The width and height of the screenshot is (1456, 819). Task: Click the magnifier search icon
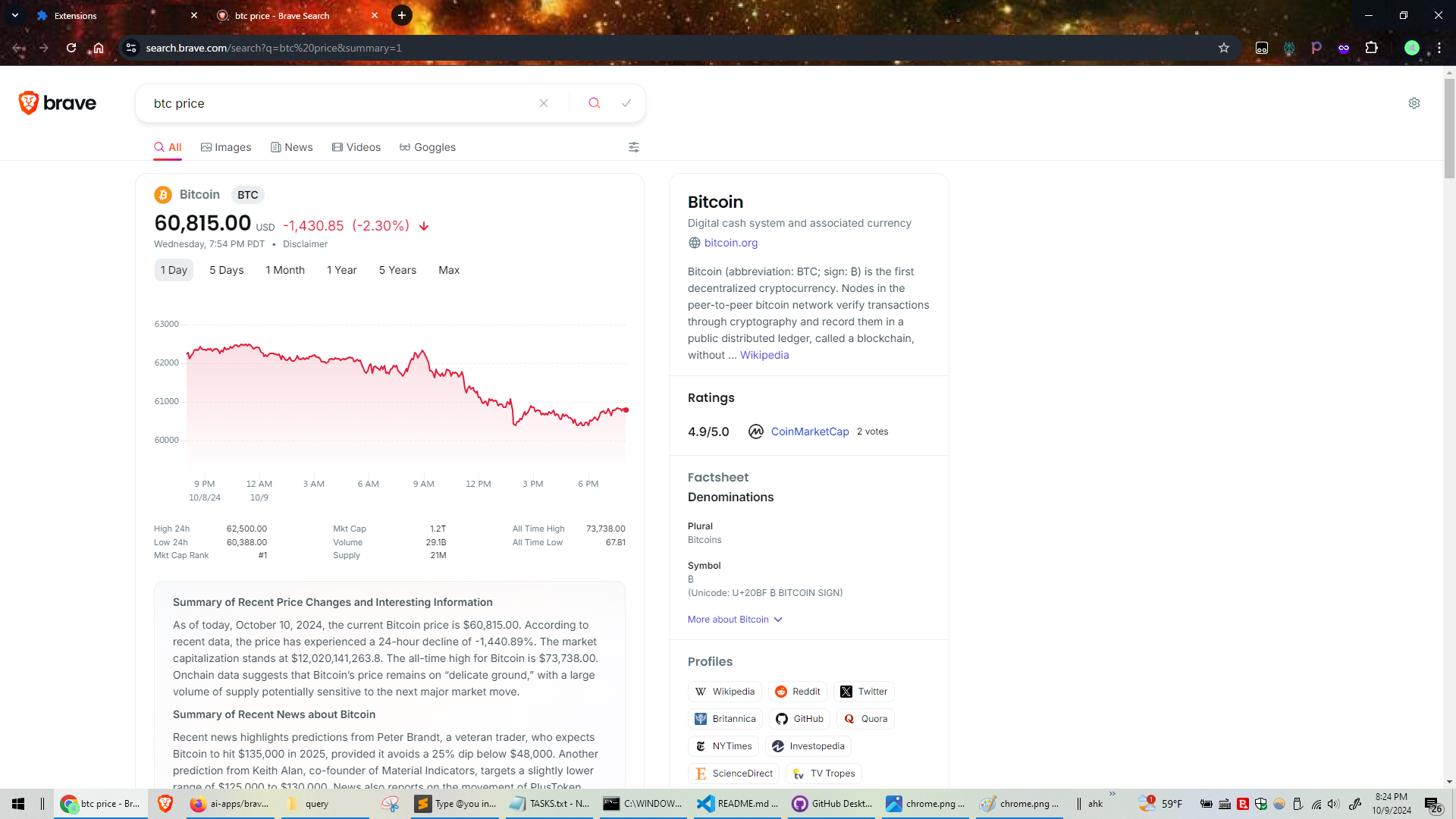(595, 103)
